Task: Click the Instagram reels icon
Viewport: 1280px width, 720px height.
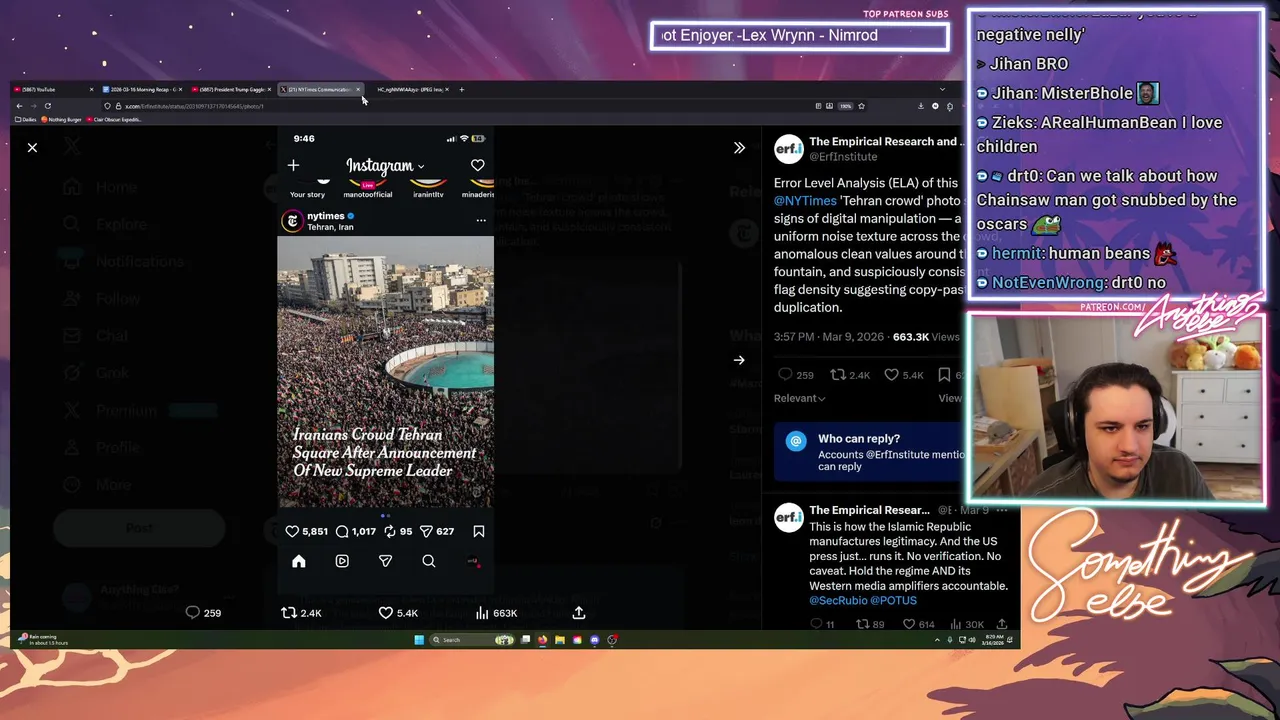Action: [x=342, y=561]
